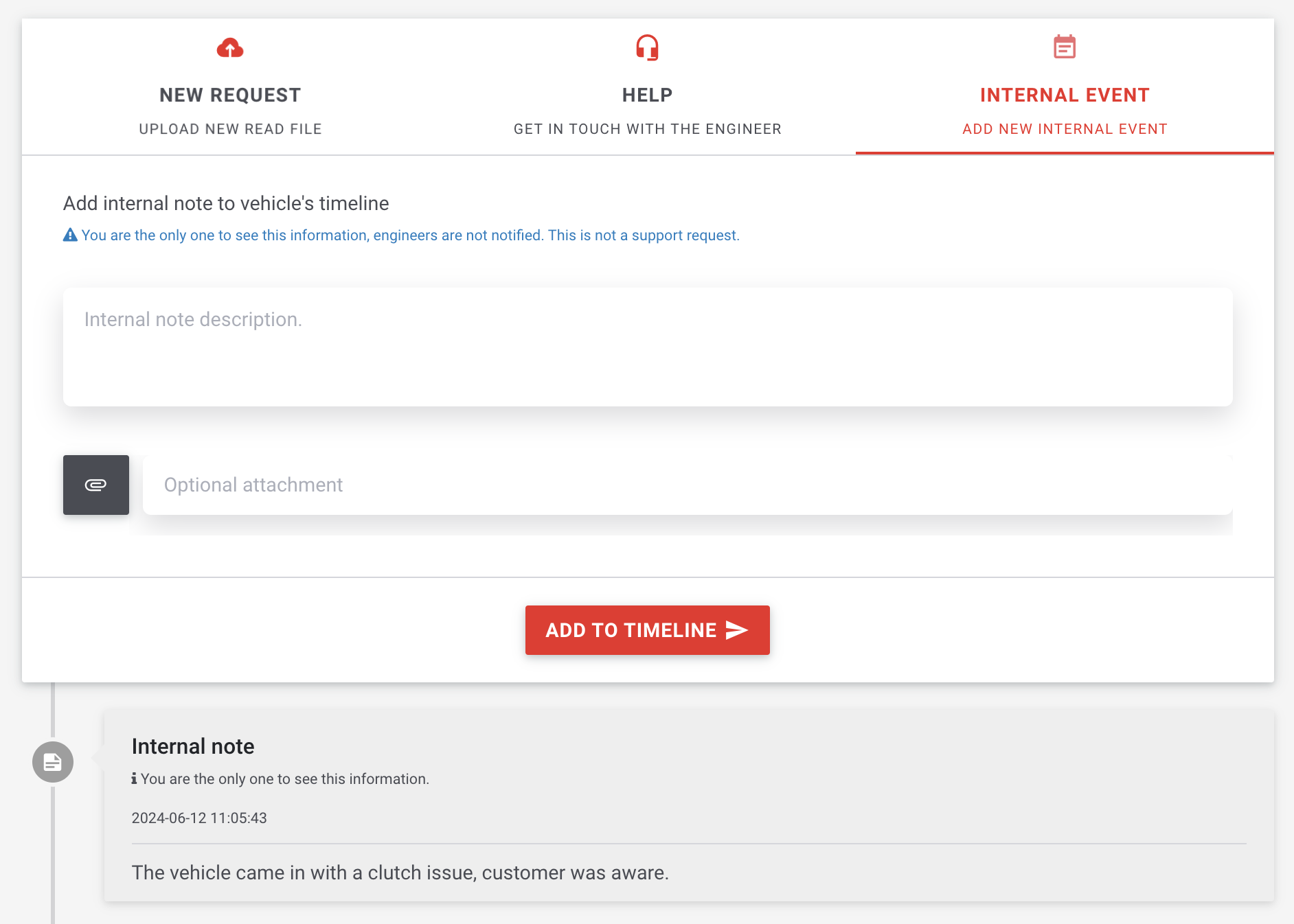Click the blue warning triangle icon
Image resolution: width=1294 pixels, height=924 pixels.
click(x=70, y=235)
